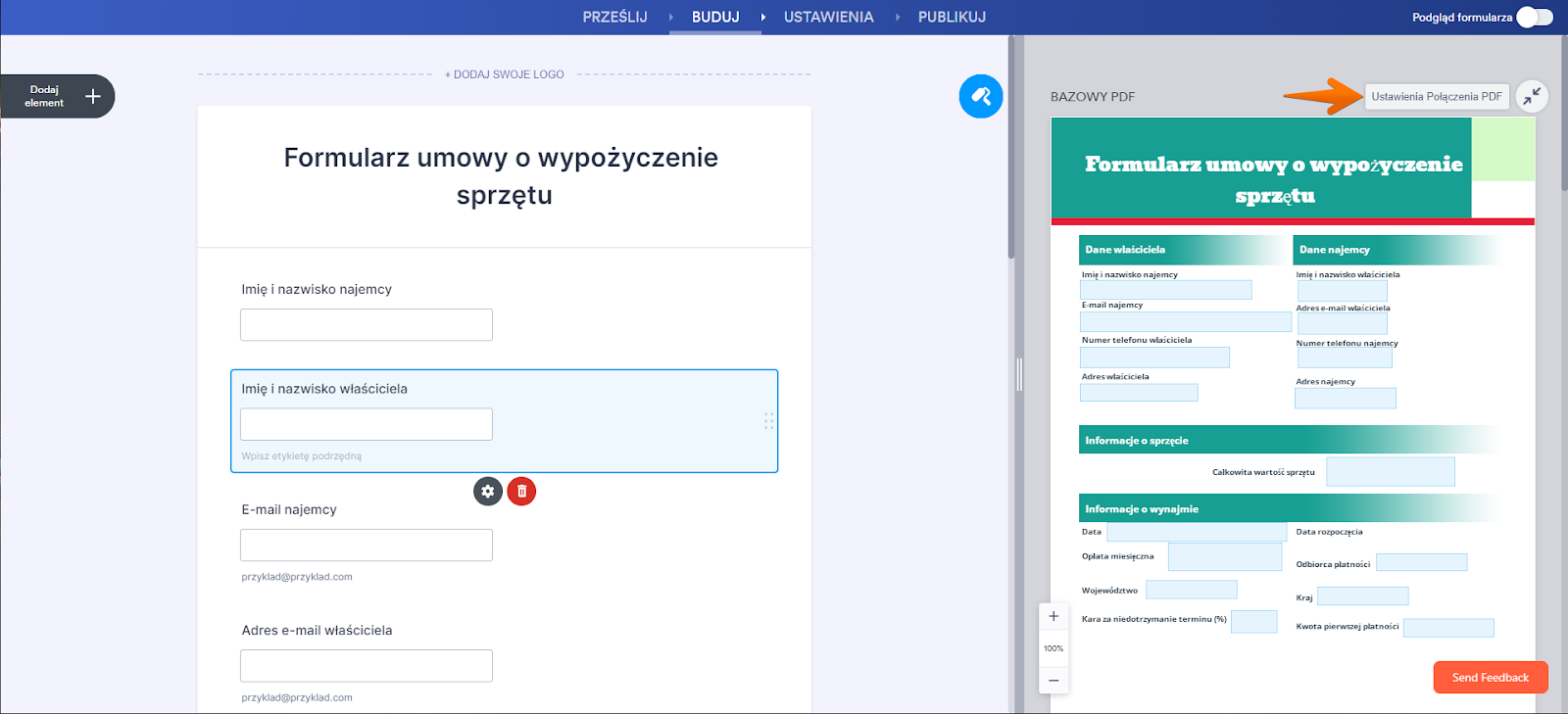Click PDF field next to Kraj
Screen dimensions: 1568x714
tap(1363, 595)
